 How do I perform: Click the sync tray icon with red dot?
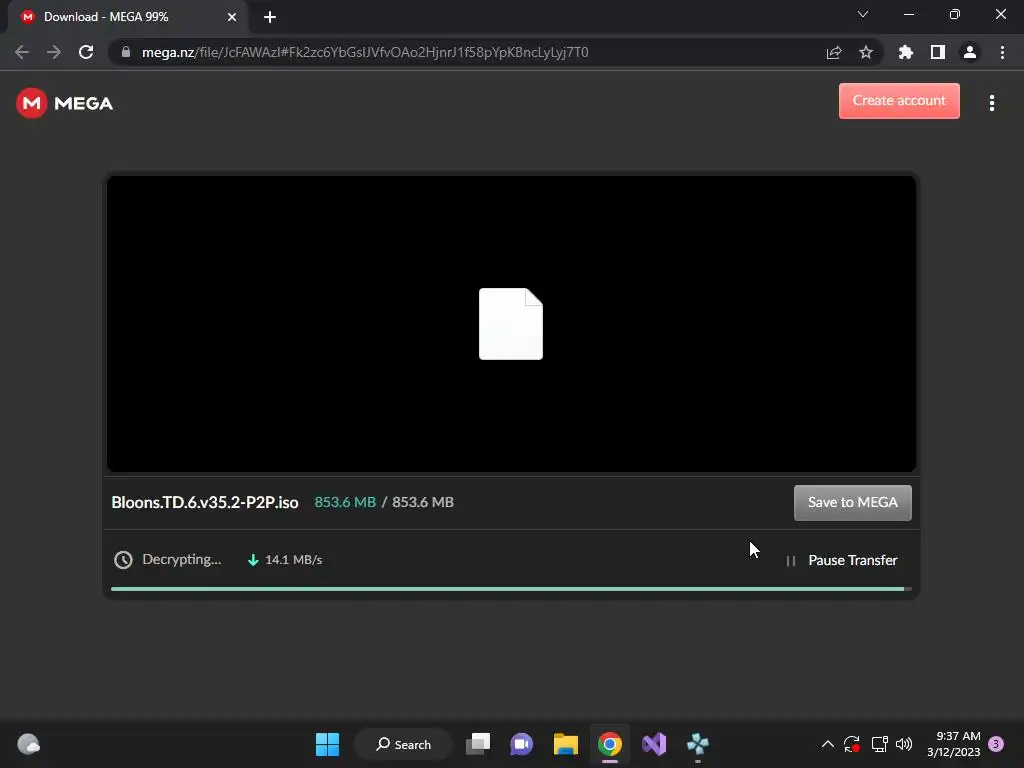click(x=852, y=744)
